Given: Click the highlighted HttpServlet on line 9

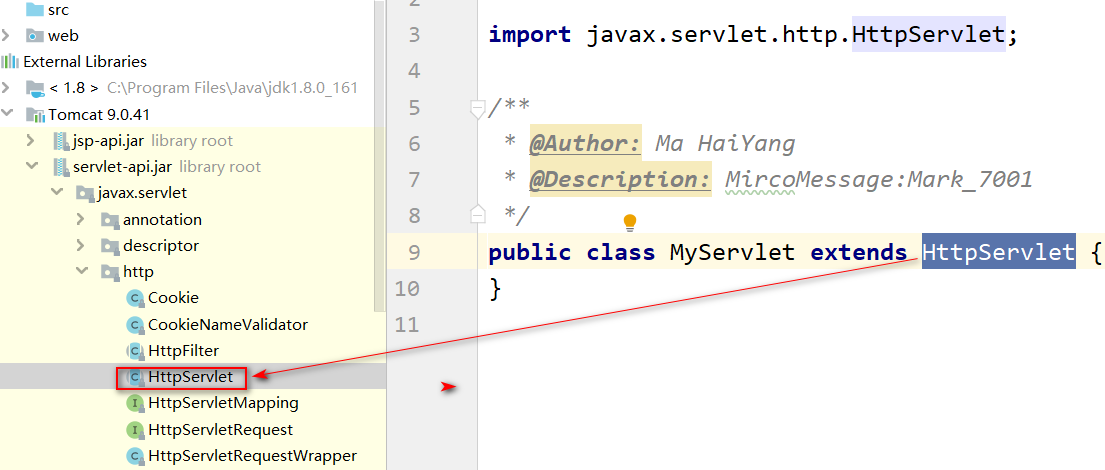Looking at the screenshot, I should point(999,252).
